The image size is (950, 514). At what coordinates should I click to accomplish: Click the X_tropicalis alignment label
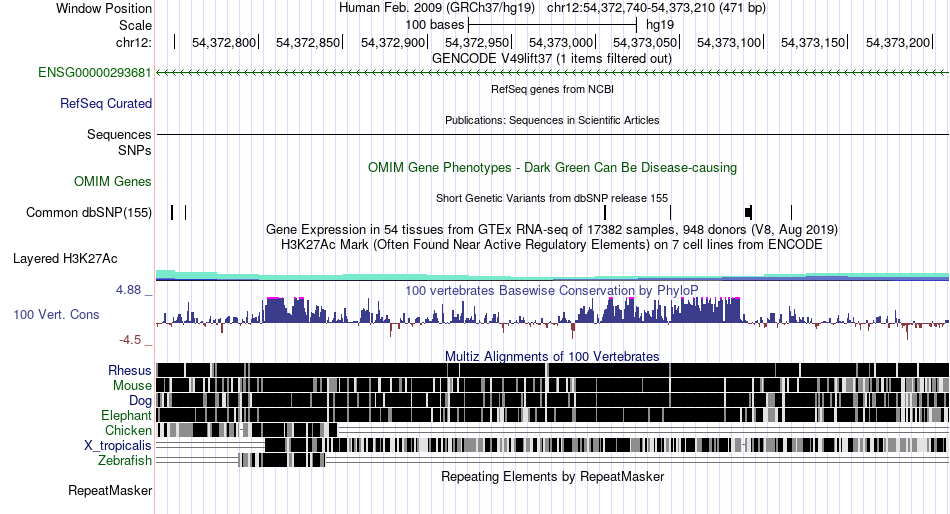point(118,446)
